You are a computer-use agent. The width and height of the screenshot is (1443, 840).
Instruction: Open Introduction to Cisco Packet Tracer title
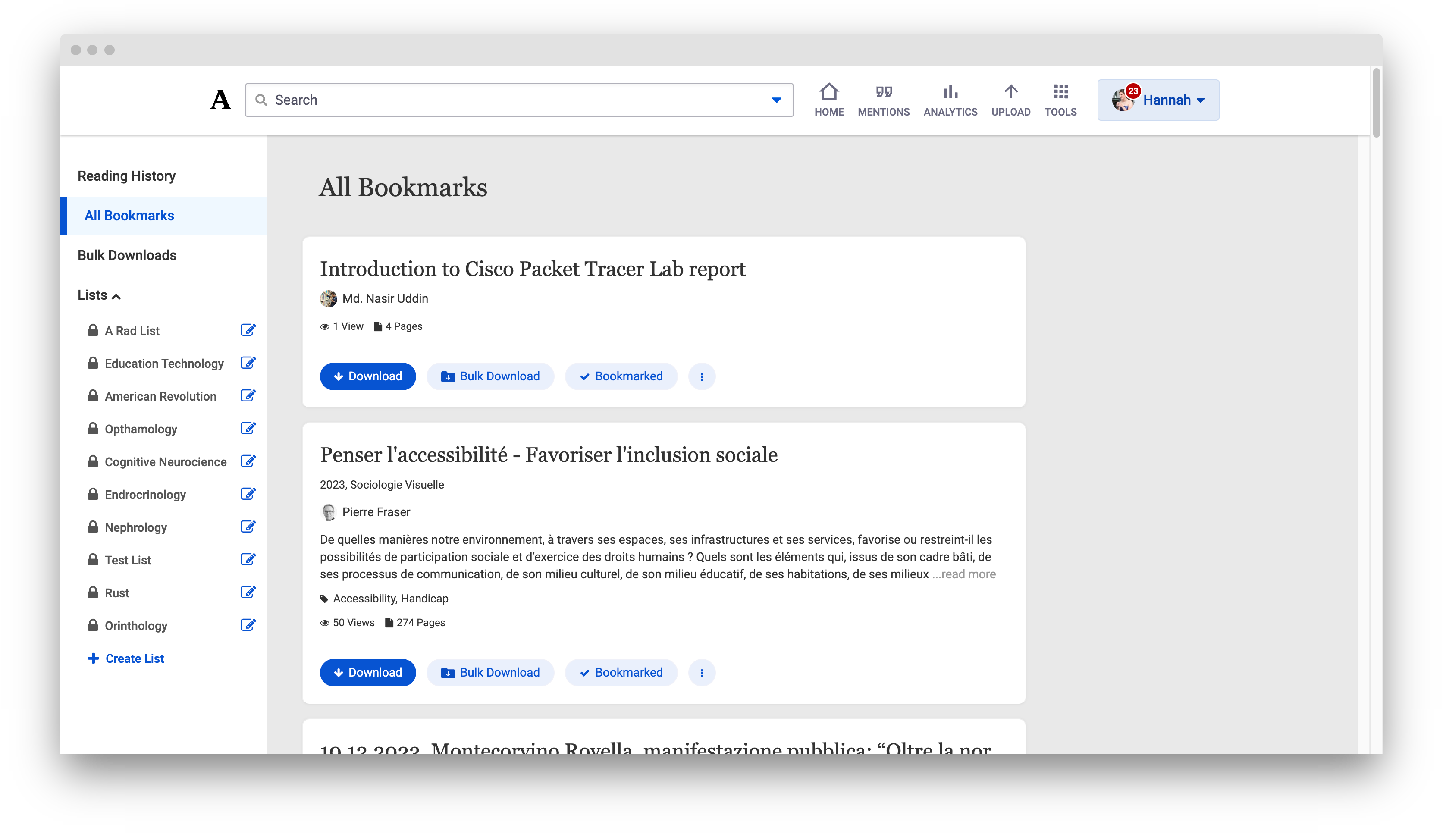tap(533, 269)
